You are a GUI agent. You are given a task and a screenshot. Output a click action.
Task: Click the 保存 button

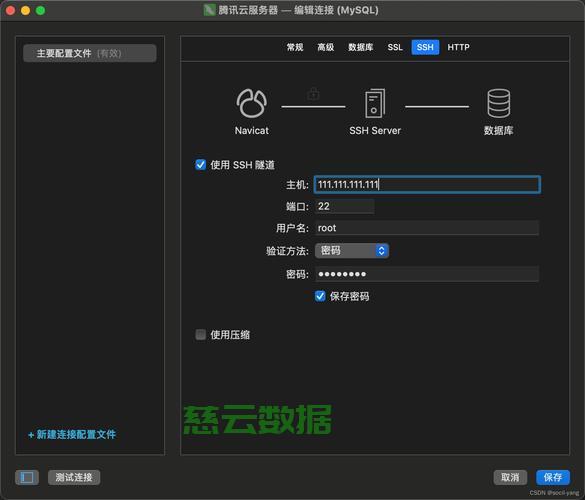tap(553, 477)
